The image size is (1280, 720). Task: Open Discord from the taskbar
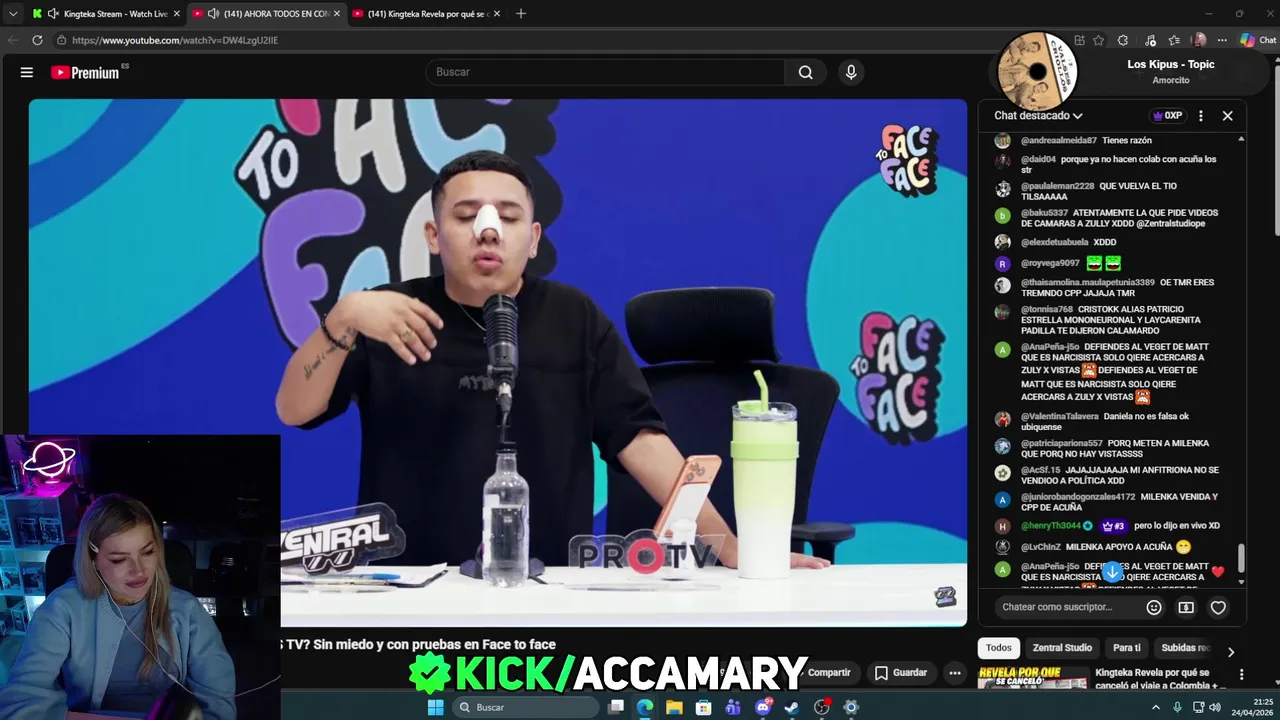tap(763, 707)
